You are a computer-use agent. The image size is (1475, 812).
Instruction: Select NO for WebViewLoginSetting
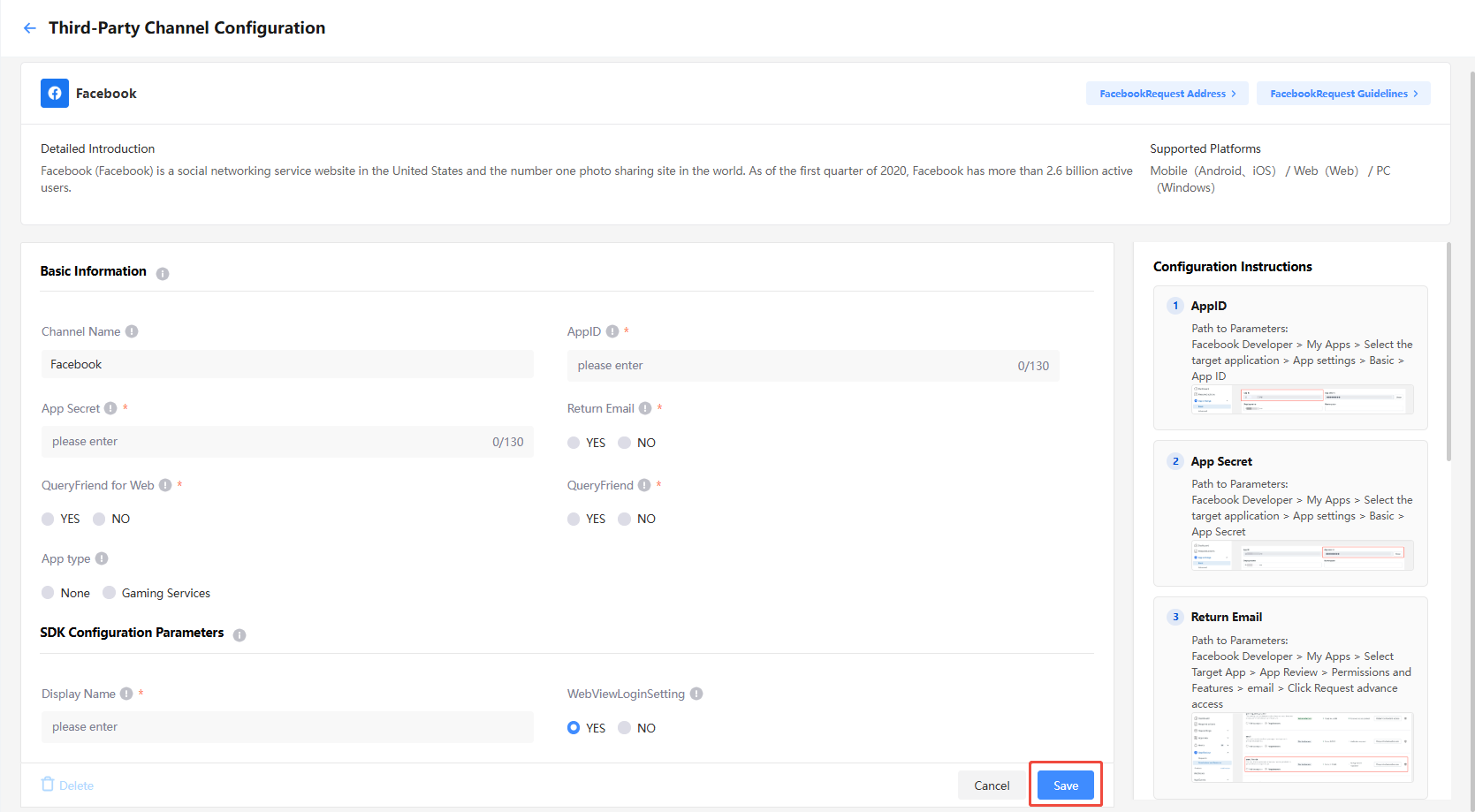[x=624, y=728]
